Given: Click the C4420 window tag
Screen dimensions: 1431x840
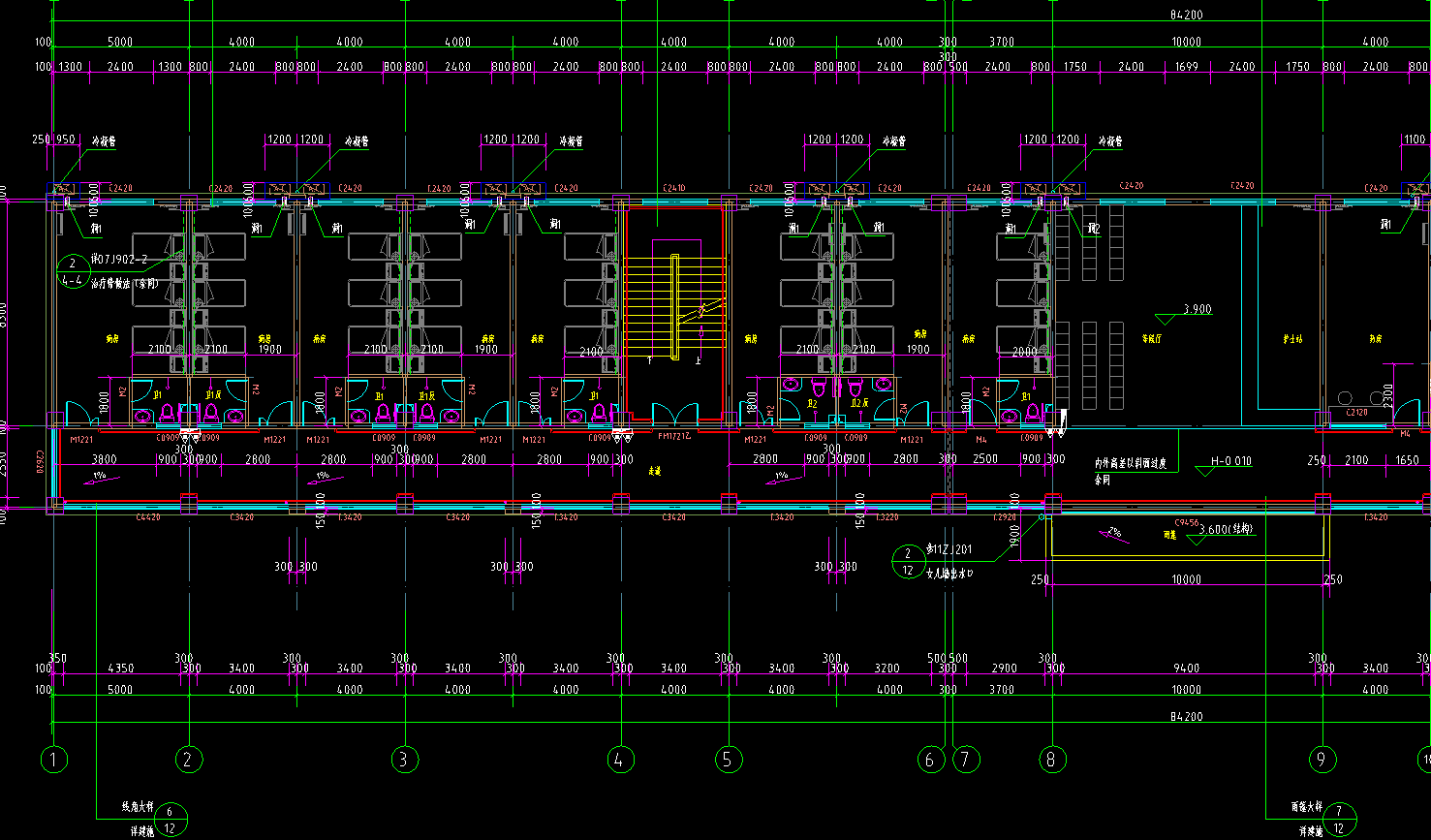Looking at the screenshot, I should point(147,517).
